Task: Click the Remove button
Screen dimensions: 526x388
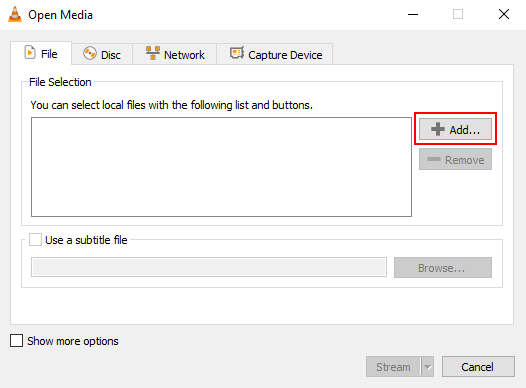Action: pyautogui.click(x=455, y=159)
